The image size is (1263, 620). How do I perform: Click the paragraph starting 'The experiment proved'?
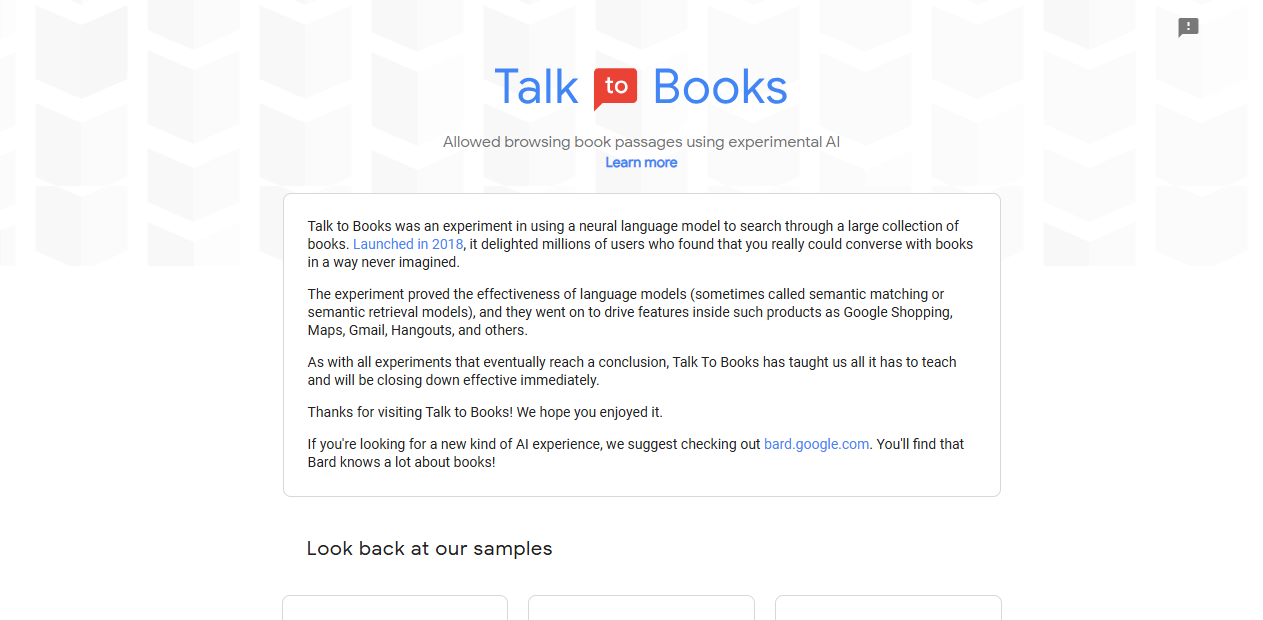coord(630,312)
